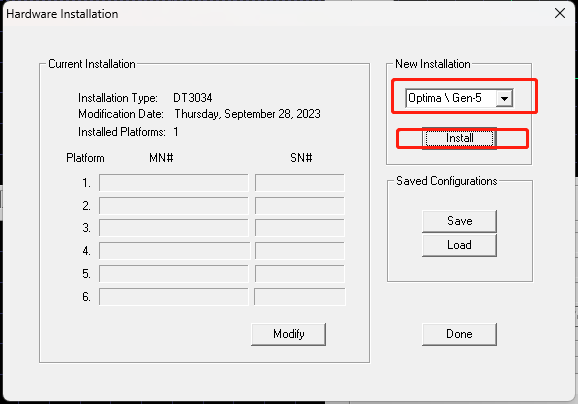
Task: Click the Platform 6 SN# field
Action: 300,297
